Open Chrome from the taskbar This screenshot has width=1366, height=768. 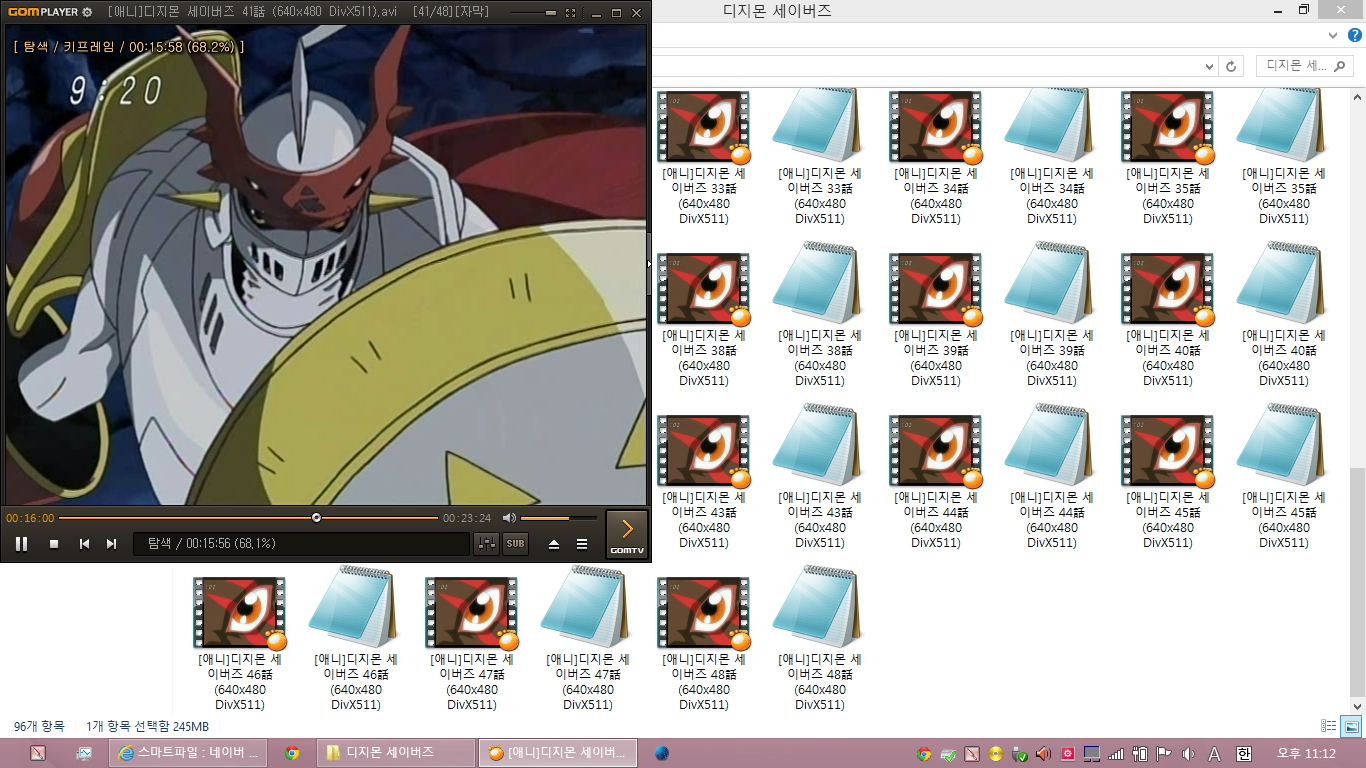coord(292,753)
